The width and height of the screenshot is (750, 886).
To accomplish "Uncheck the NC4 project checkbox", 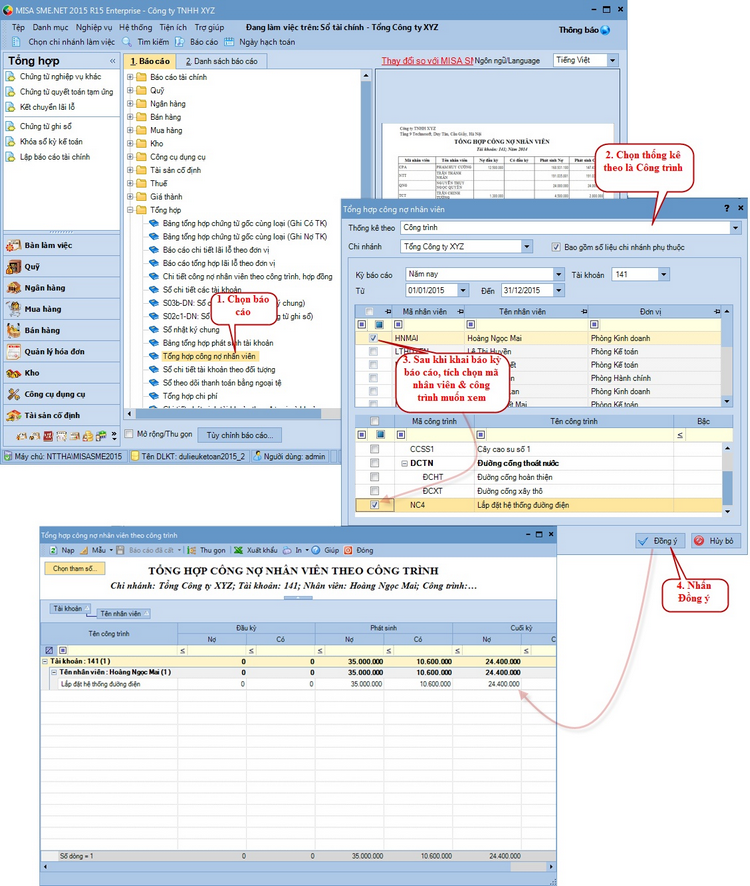I will [x=374, y=505].
